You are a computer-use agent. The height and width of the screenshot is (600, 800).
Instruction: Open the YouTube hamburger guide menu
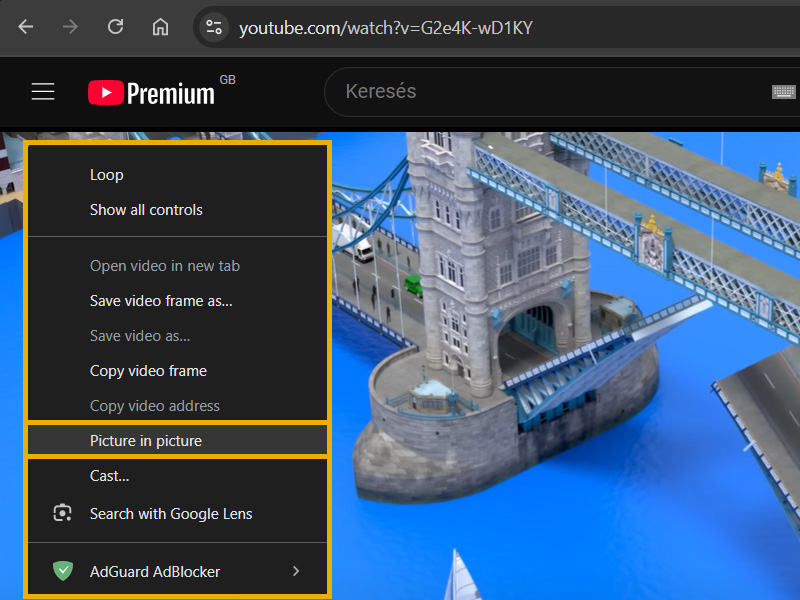[x=43, y=92]
